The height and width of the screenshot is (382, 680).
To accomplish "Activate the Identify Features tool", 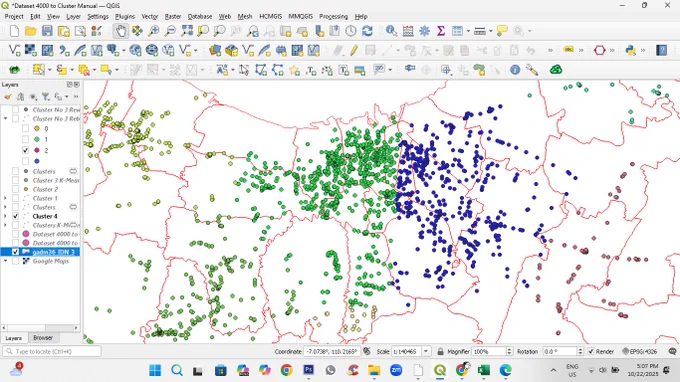I will pyautogui.click(x=391, y=31).
